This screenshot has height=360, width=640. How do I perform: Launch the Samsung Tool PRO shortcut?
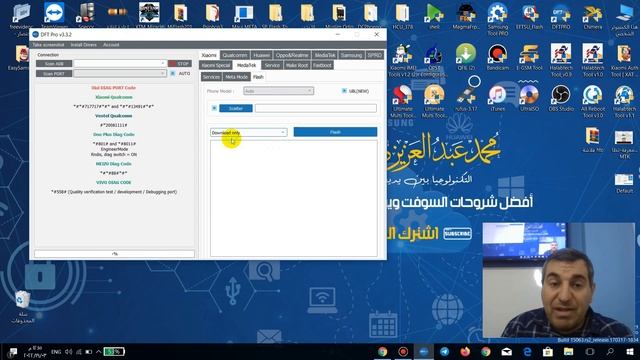[498, 18]
